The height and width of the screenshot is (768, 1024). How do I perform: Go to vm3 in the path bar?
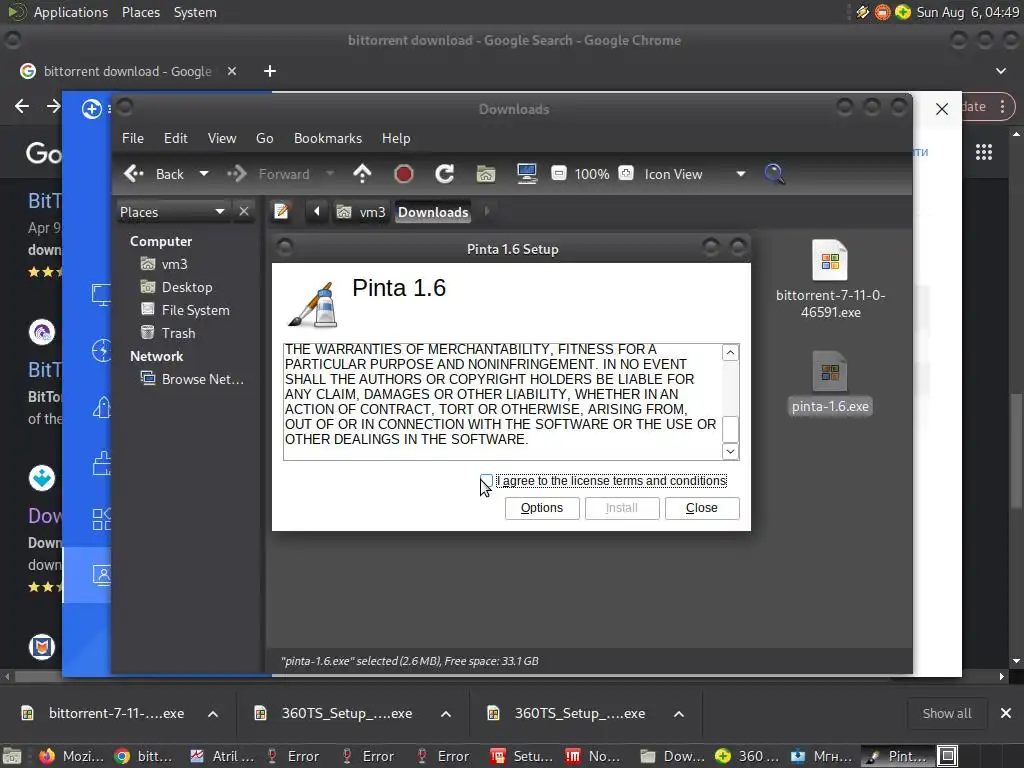361,212
